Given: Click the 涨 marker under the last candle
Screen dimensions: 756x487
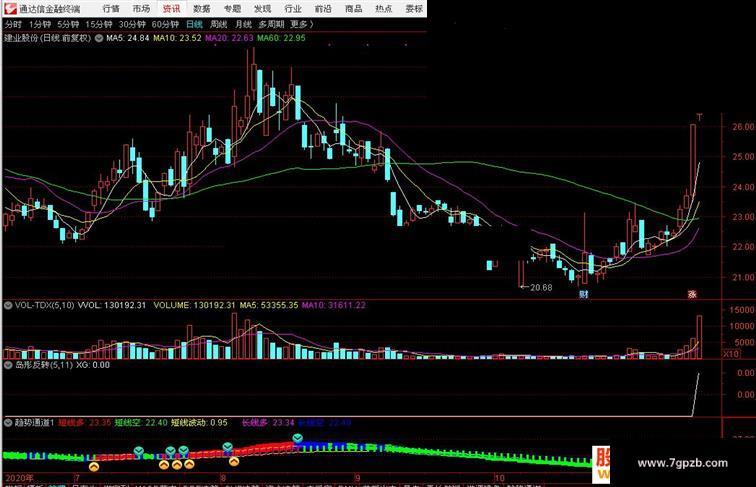Looking at the screenshot, I should pyautogui.click(x=692, y=294).
